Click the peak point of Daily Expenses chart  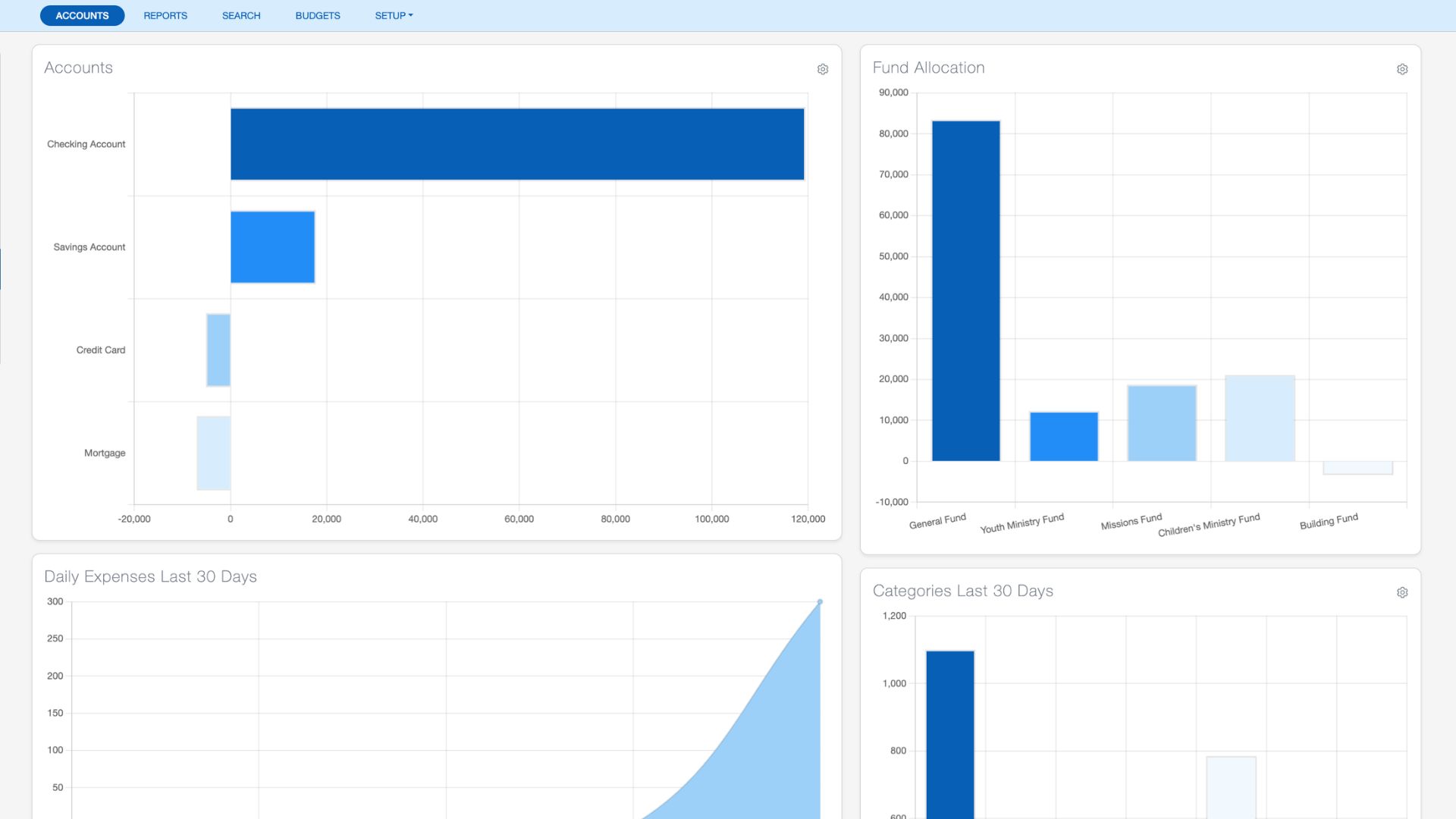coord(820,602)
